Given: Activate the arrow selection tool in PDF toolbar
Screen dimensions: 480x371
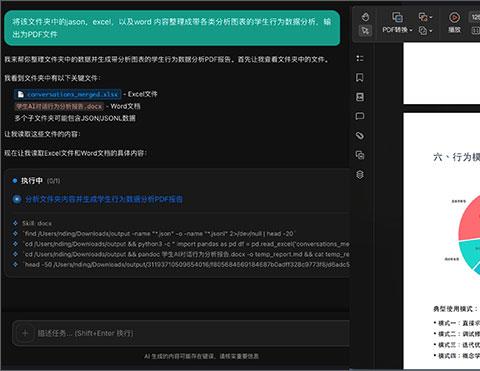Looking at the screenshot, I should pyautogui.click(x=365, y=31).
